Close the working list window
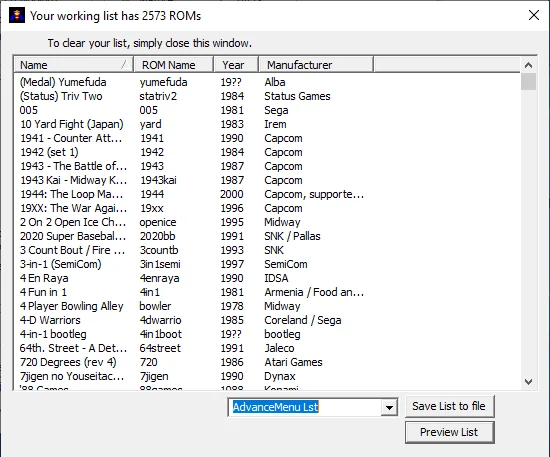Image resolution: width=550 pixels, height=457 pixels. 534,15
